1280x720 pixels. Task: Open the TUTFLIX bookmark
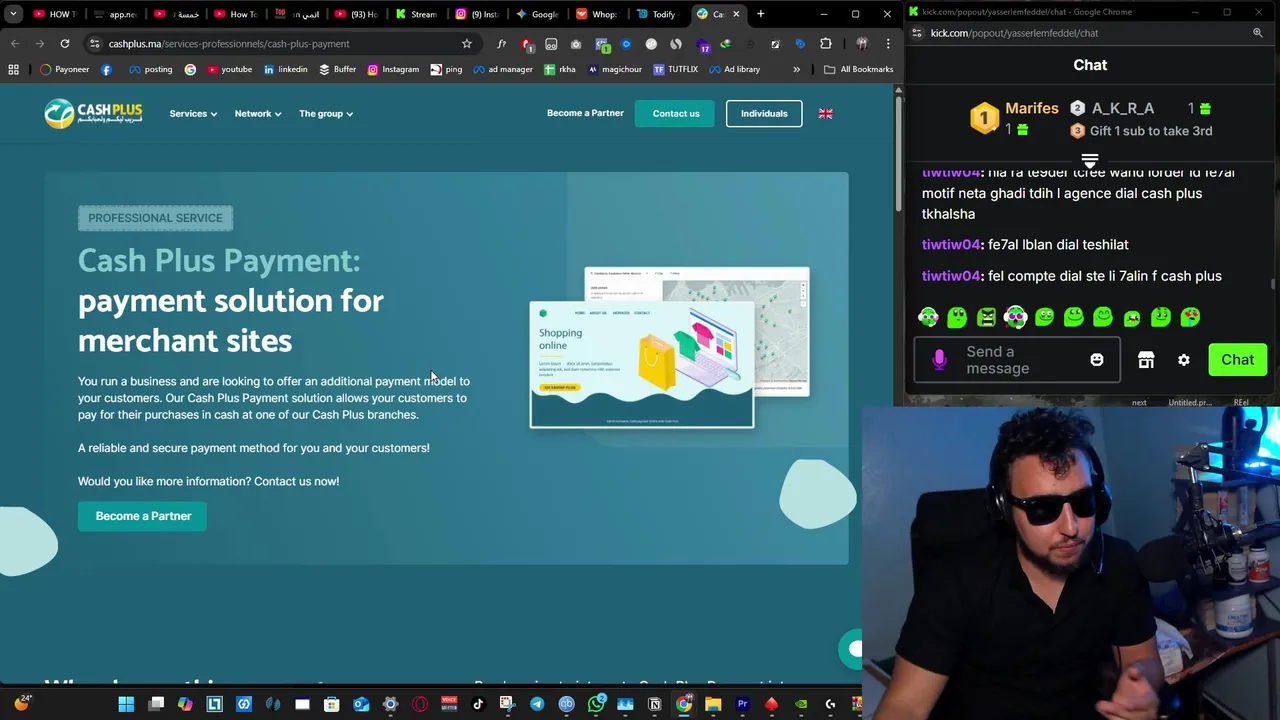point(676,70)
